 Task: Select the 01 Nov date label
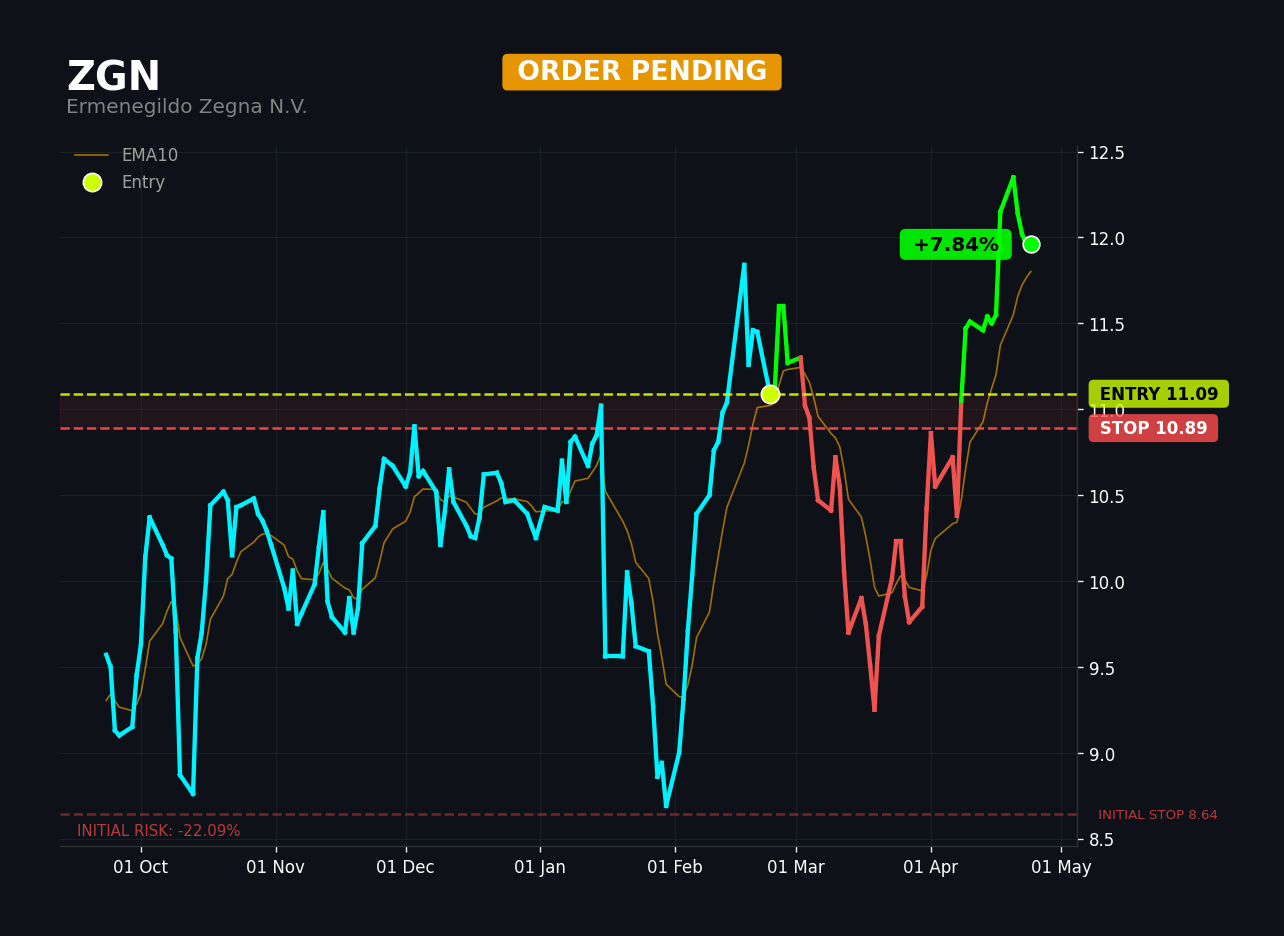click(275, 867)
